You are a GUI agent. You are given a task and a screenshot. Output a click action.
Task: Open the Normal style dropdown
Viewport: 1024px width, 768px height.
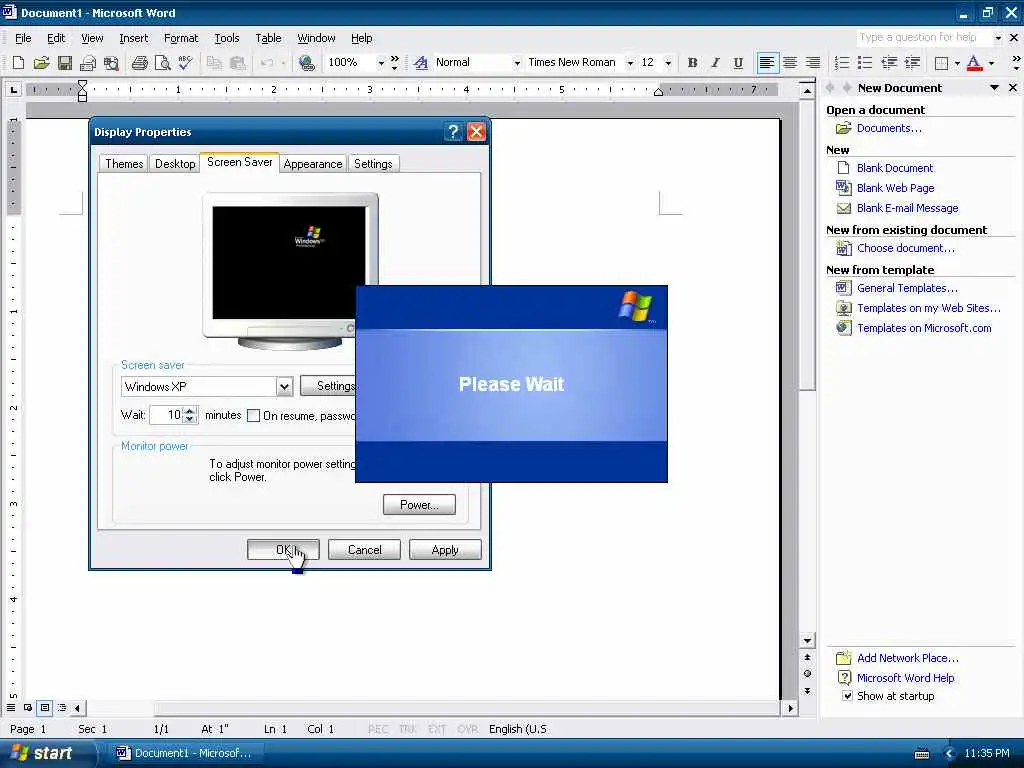(517, 63)
